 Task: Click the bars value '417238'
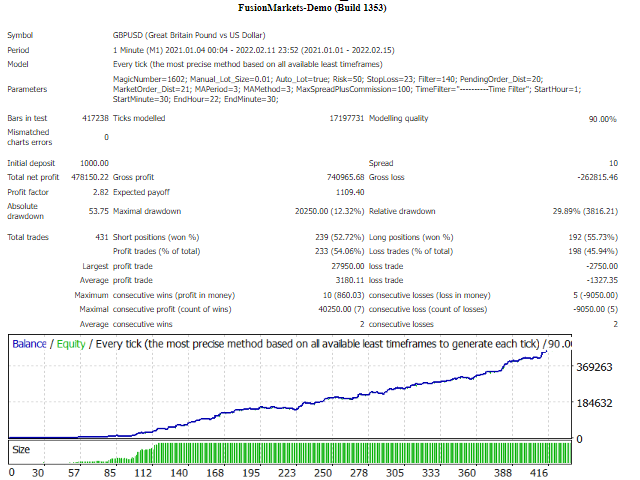pos(95,118)
